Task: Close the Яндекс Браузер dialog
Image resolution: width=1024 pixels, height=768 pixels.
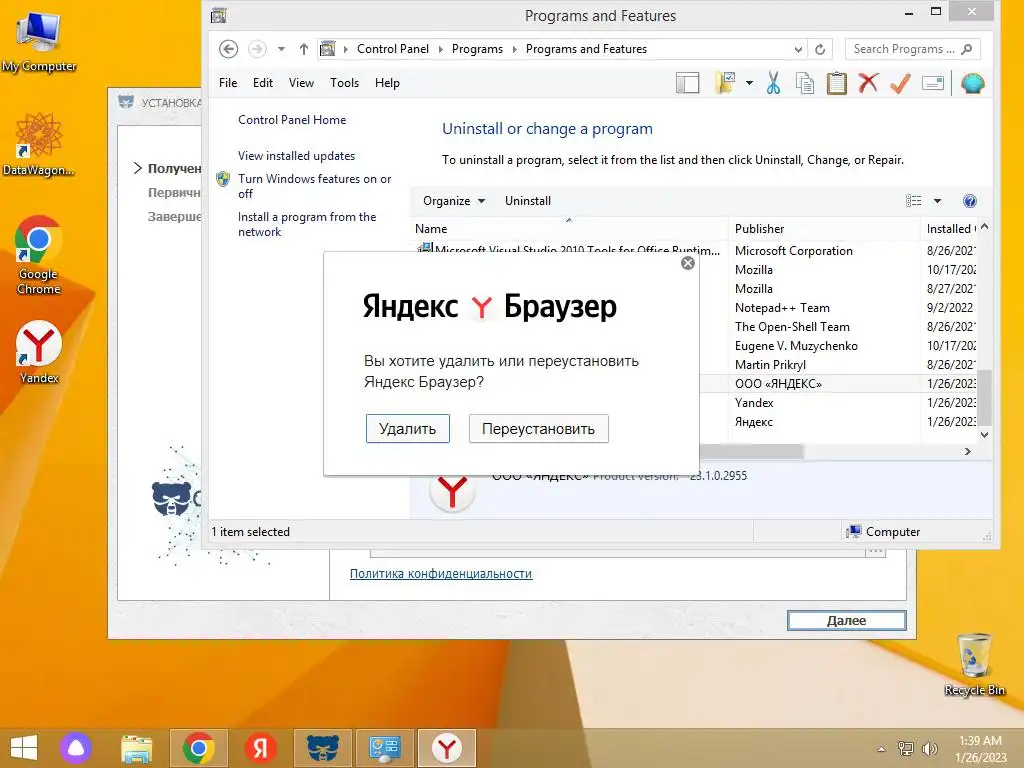Action: point(688,263)
